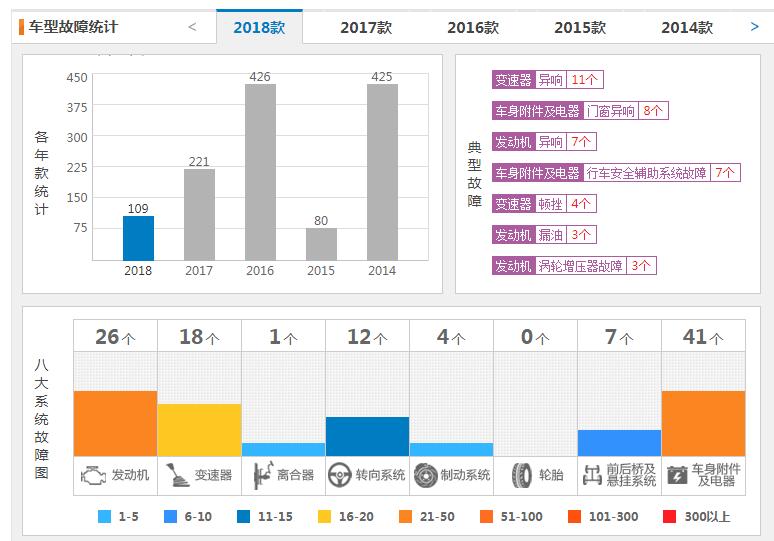
Task: Click the light-blue 制动系统 4个 block
Action: [x=451, y=450]
